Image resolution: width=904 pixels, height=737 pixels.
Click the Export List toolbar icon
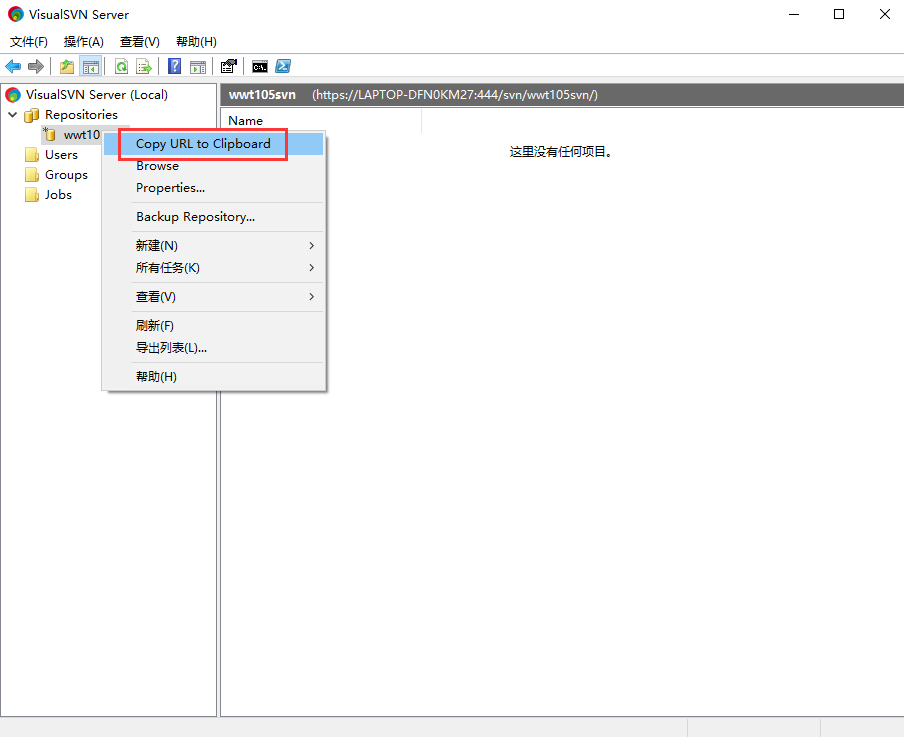coord(144,67)
